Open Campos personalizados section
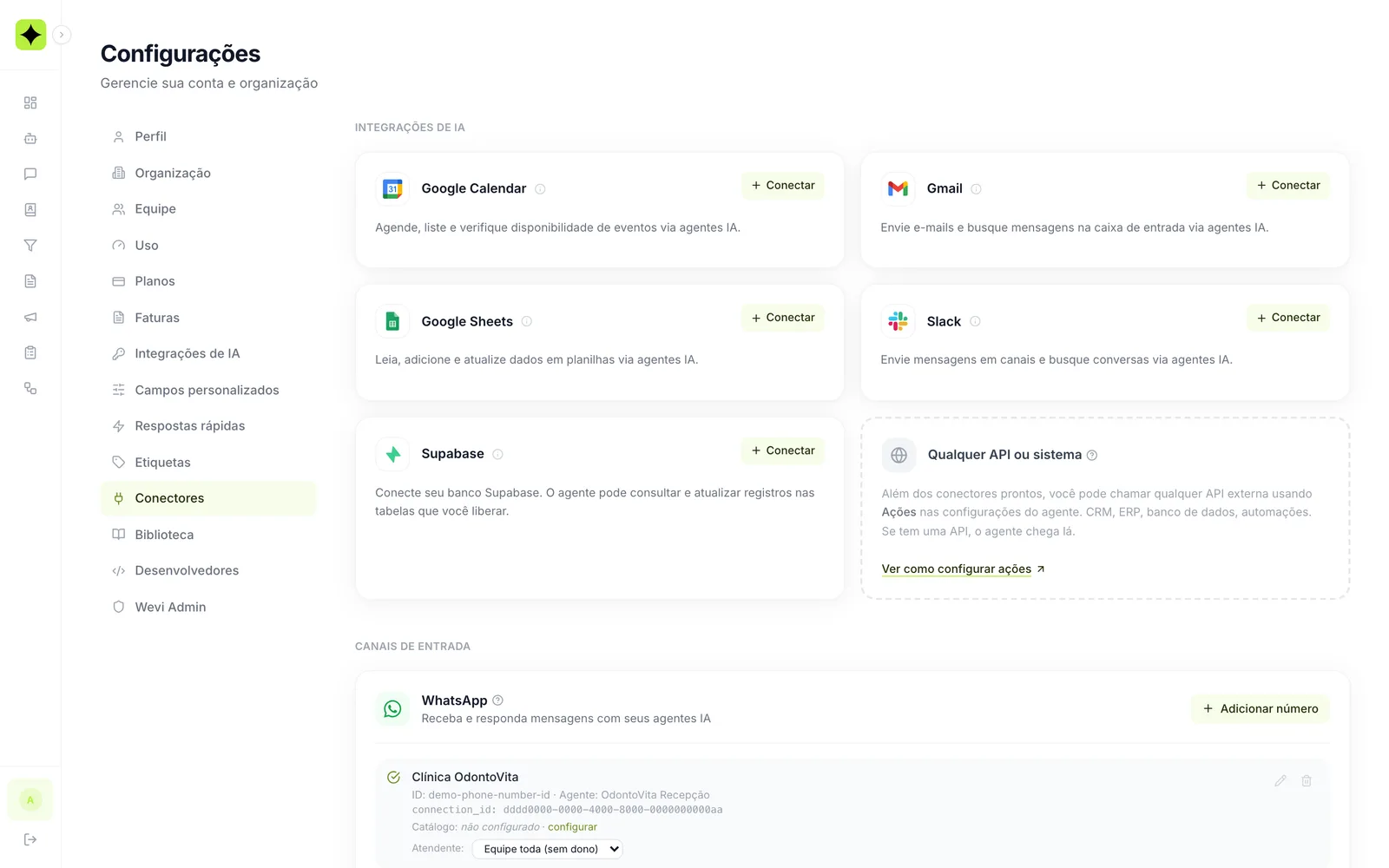Image resolution: width=1389 pixels, height=868 pixels. [x=208, y=390]
